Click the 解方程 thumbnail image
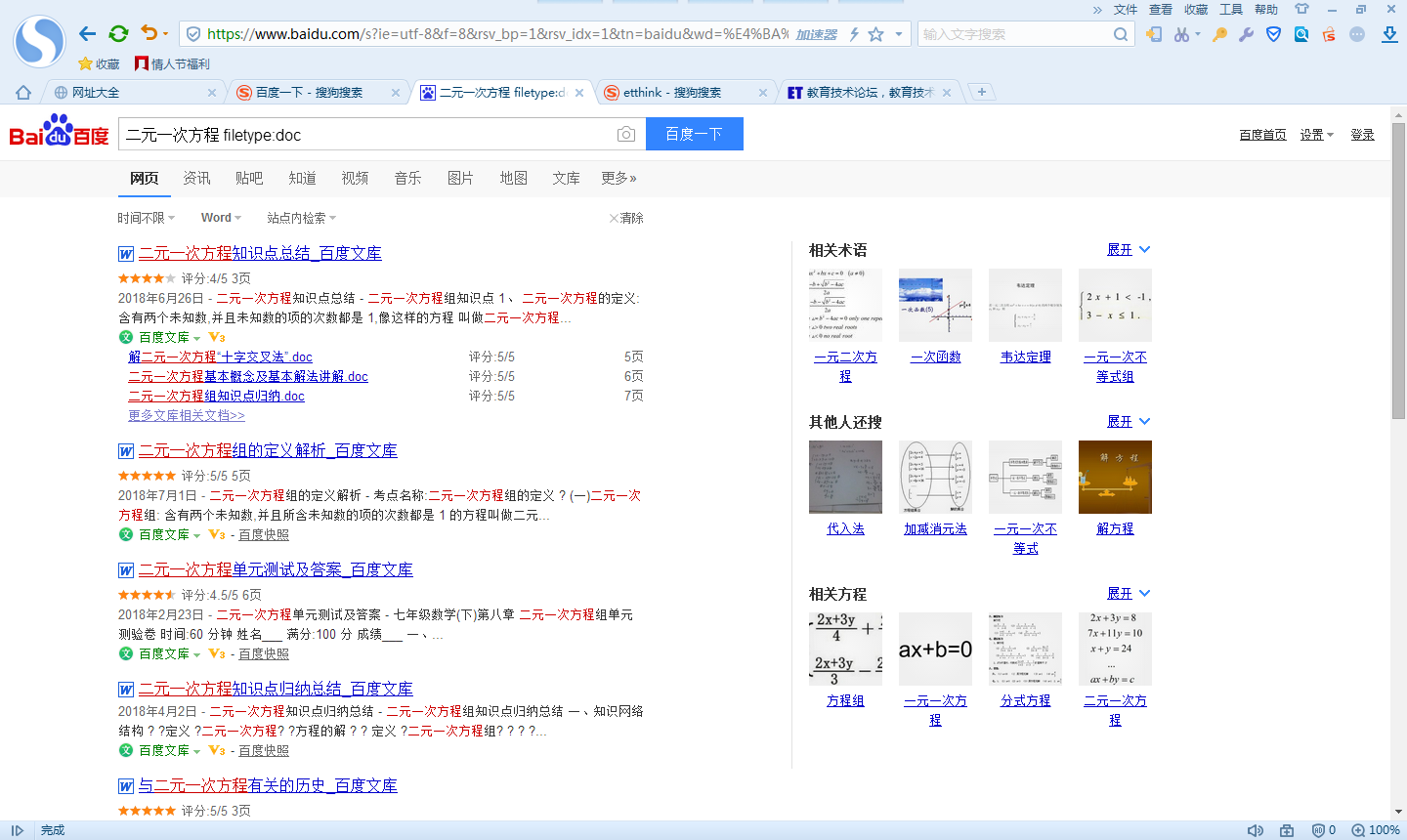The width and height of the screenshot is (1407, 840). (x=1115, y=477)
